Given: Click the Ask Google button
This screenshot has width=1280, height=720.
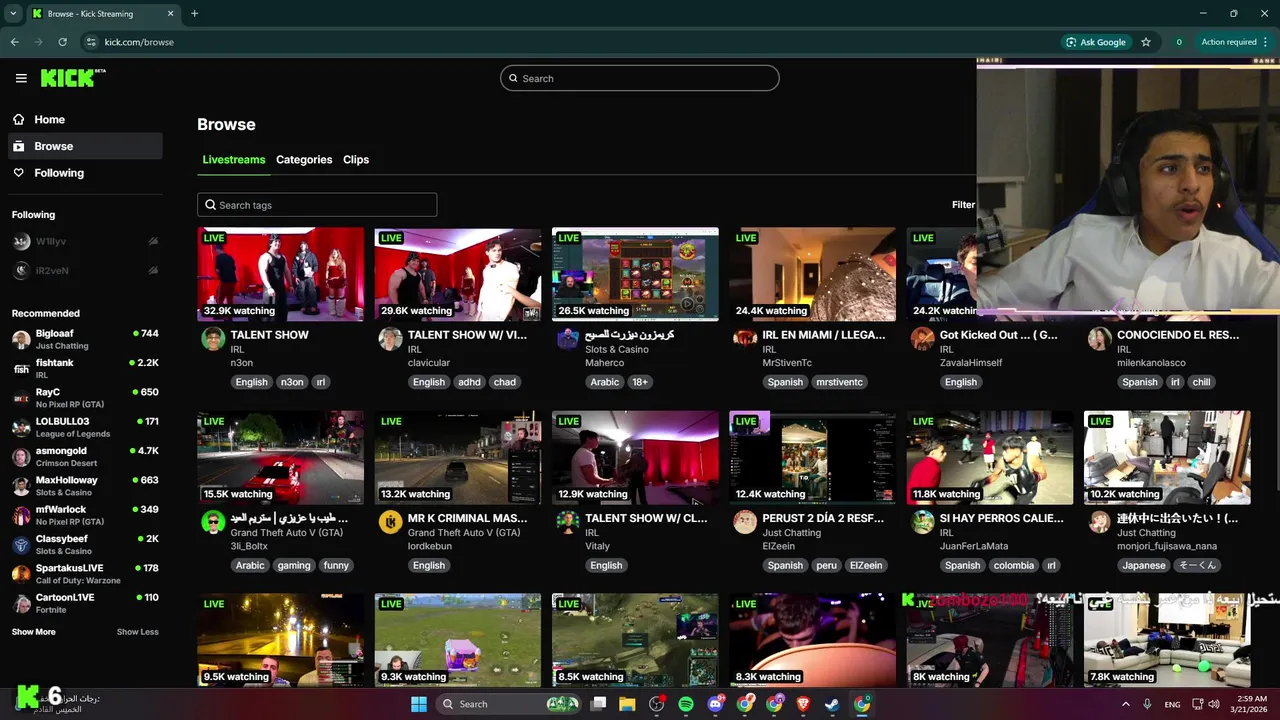Looking at the screenshot, I should click(1096, 42).
